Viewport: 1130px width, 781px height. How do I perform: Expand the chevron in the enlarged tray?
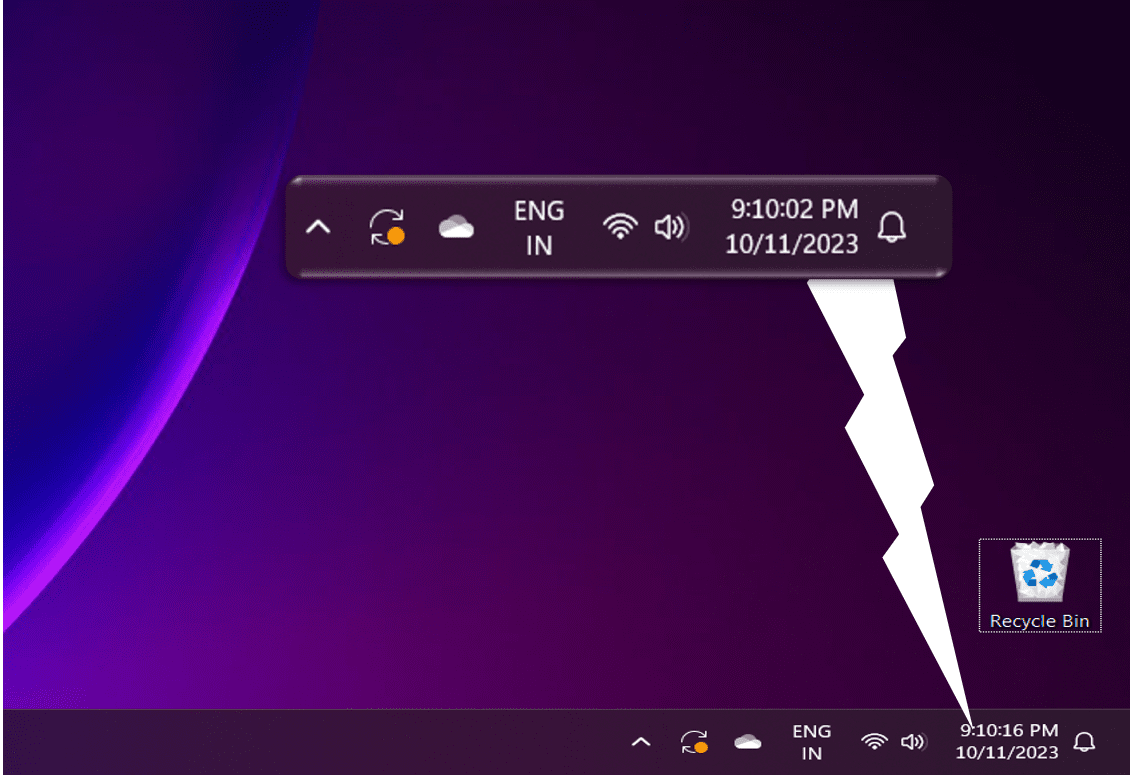318,227
